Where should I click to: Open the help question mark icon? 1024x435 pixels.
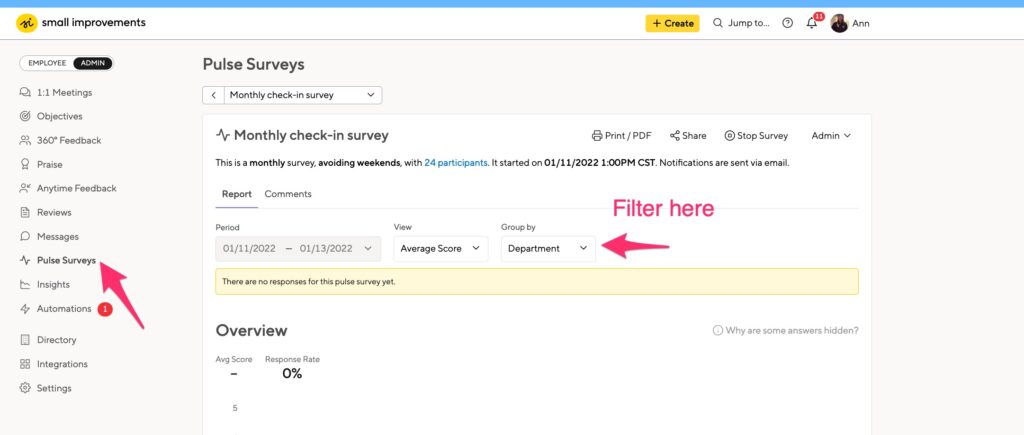pyautogui.click(x=788, y=24)
